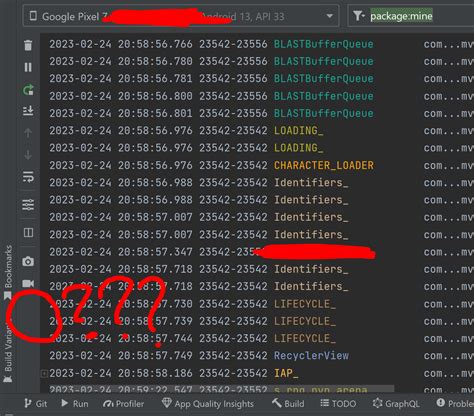474x416 pixels.
Task: Toggle soft-wrap icon in Logcat toolbar
Action: pyautogui.click(x=28, y=177)
